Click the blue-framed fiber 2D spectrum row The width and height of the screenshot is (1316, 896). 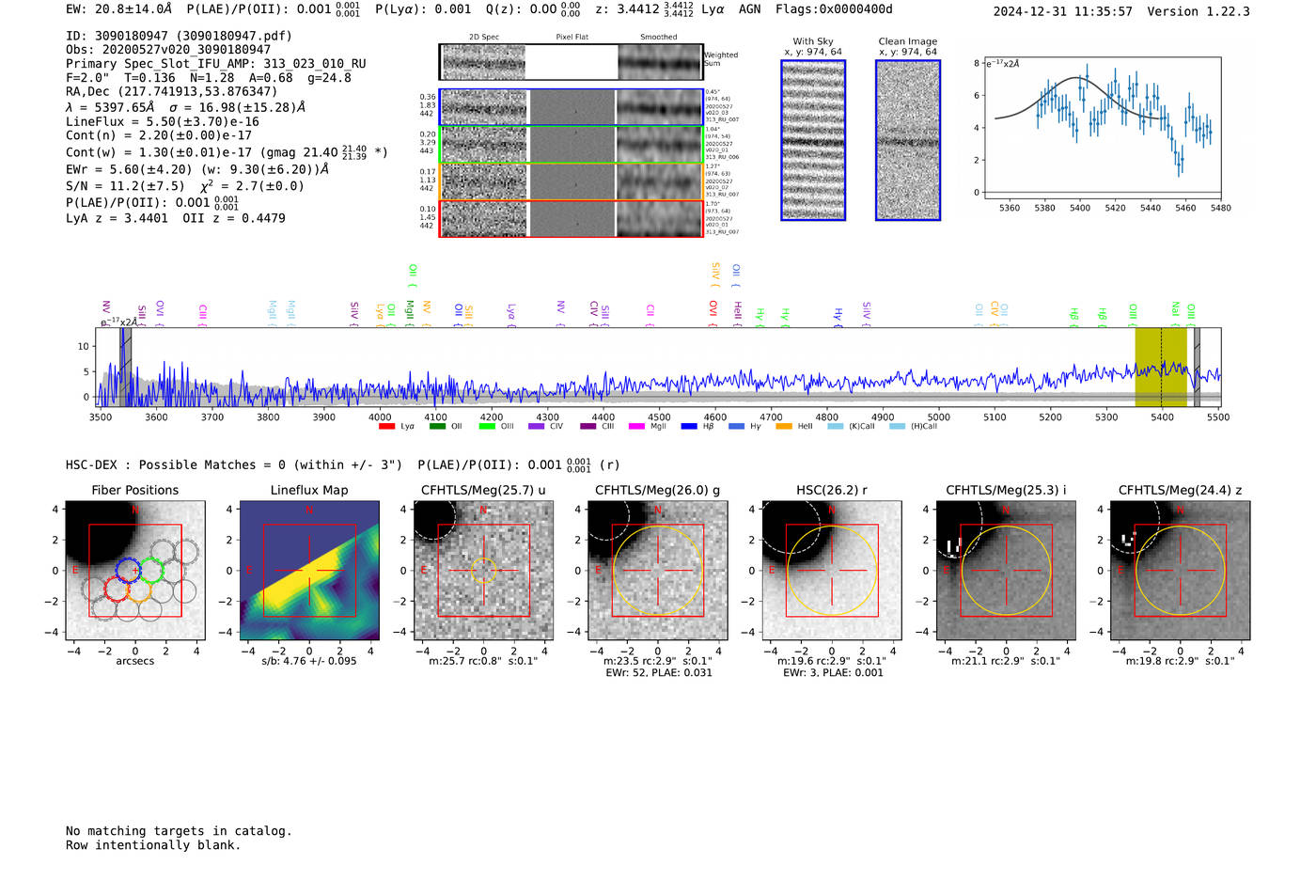[x=571, y=107]
